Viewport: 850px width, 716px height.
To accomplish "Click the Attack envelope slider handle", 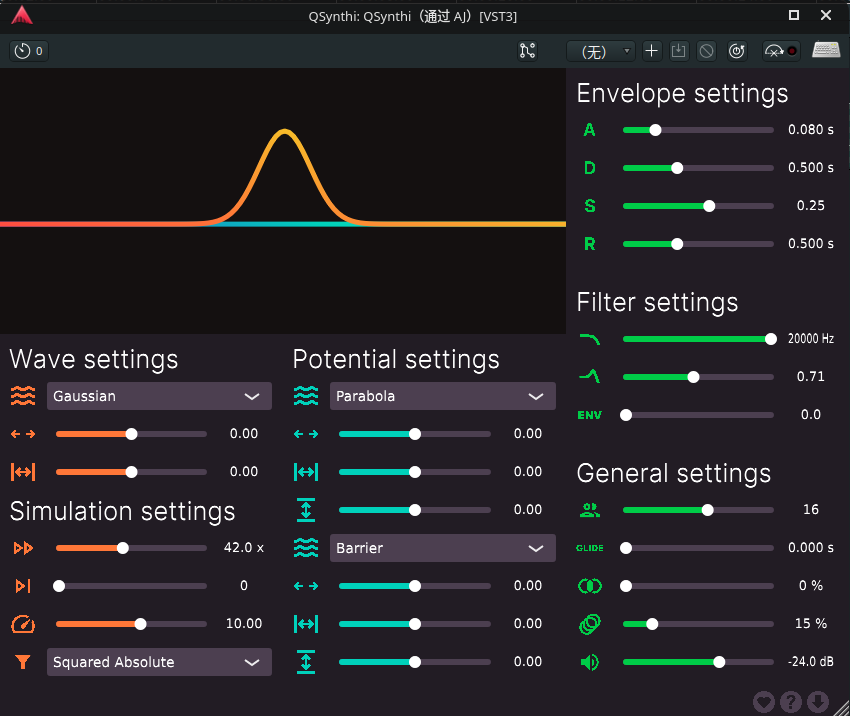I will click(x=655, y=130).
